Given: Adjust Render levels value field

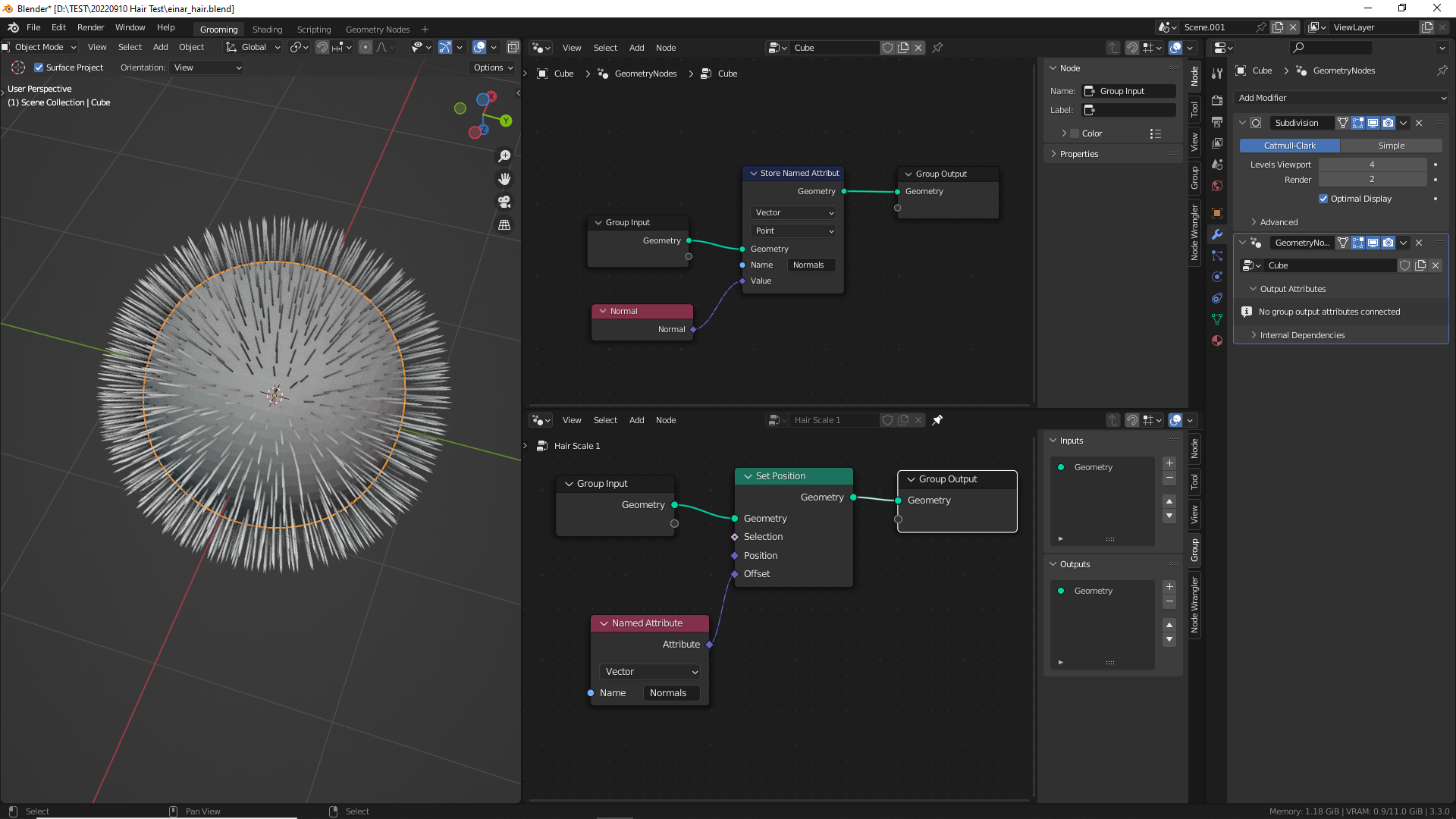Looking at the screenshot, I should coord(1373,180).
